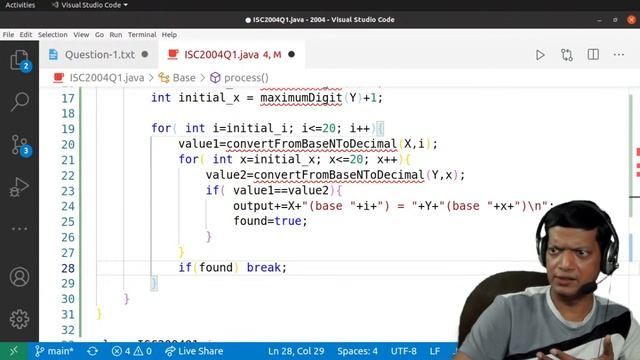Open Run and Debug view
The height and width of the screenshot is (360, 640).
19,187
